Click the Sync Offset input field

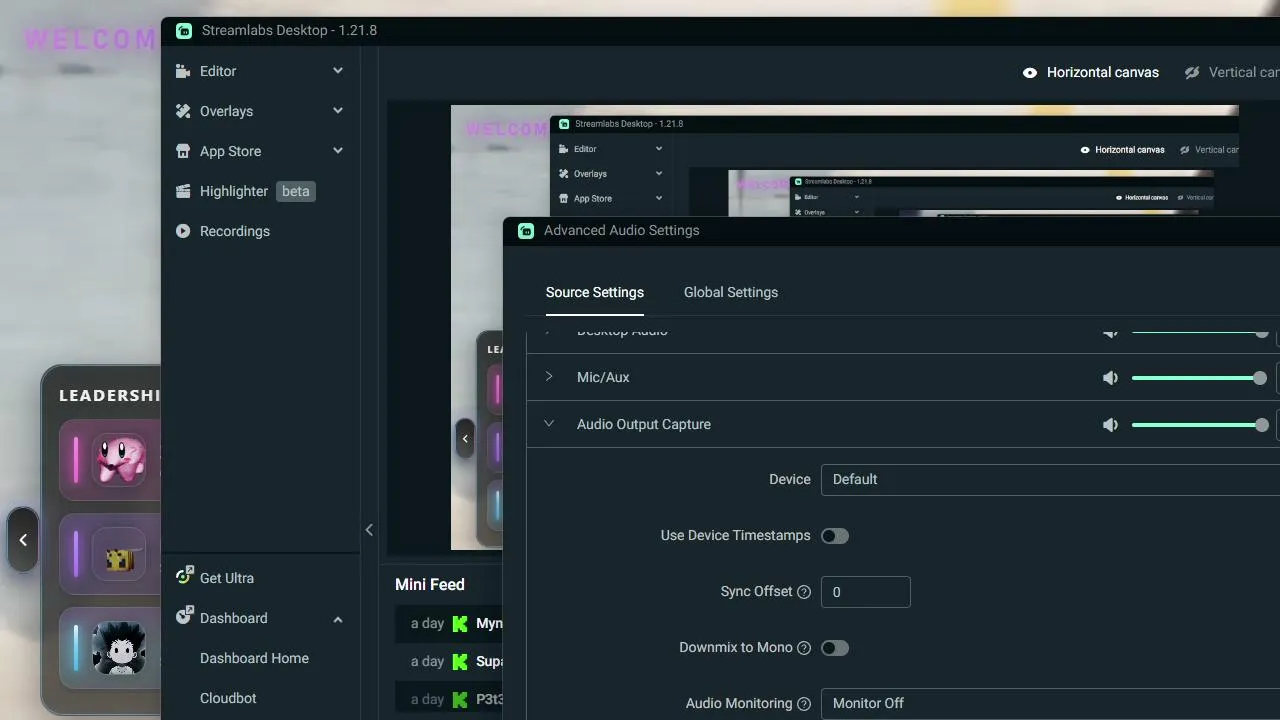[866, 592]
